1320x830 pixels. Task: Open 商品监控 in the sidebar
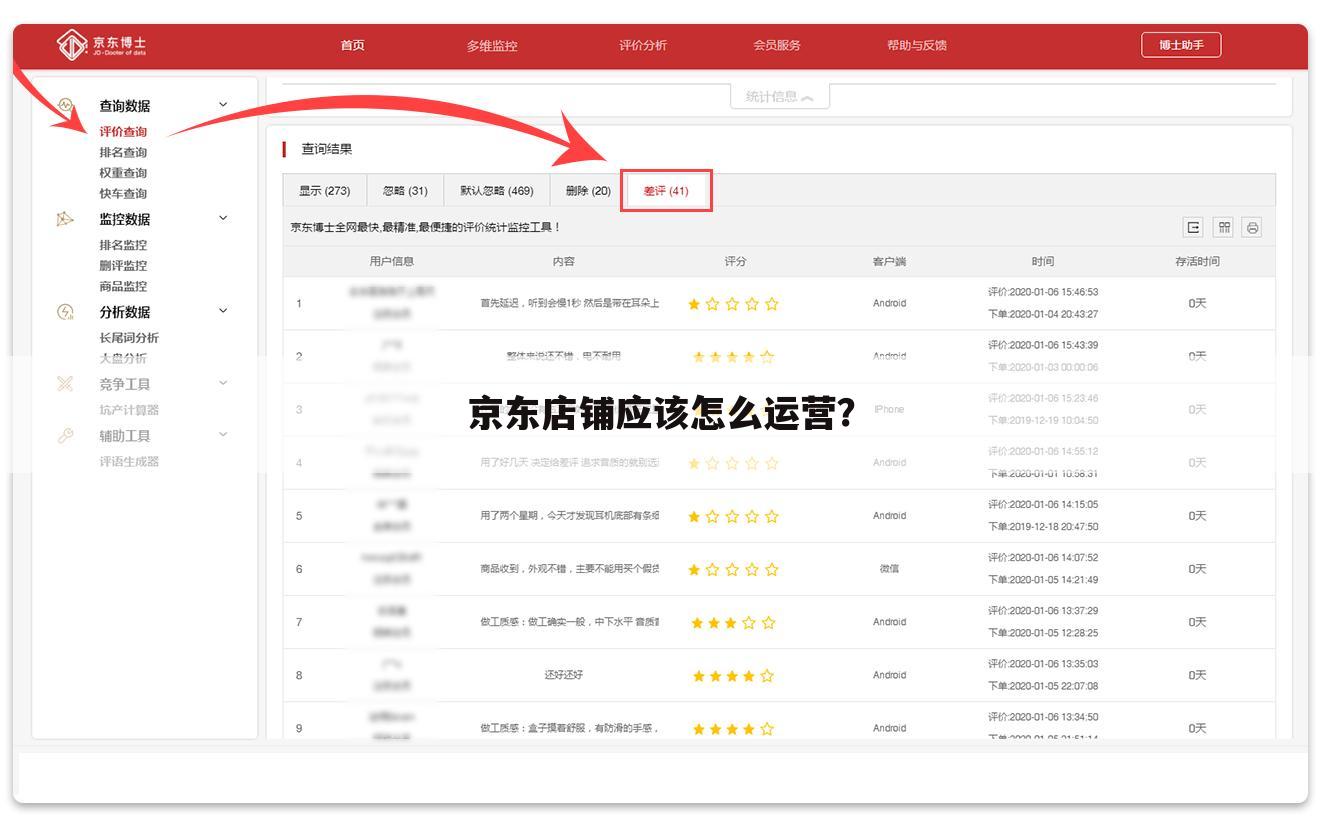pos(123,286)
